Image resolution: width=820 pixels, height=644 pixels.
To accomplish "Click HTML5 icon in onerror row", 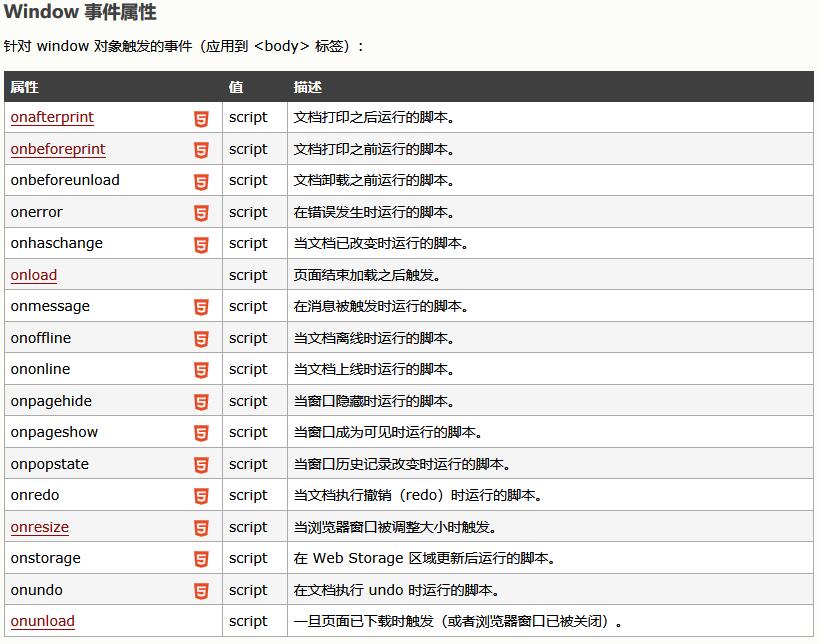I will click(x=201, y=213).
